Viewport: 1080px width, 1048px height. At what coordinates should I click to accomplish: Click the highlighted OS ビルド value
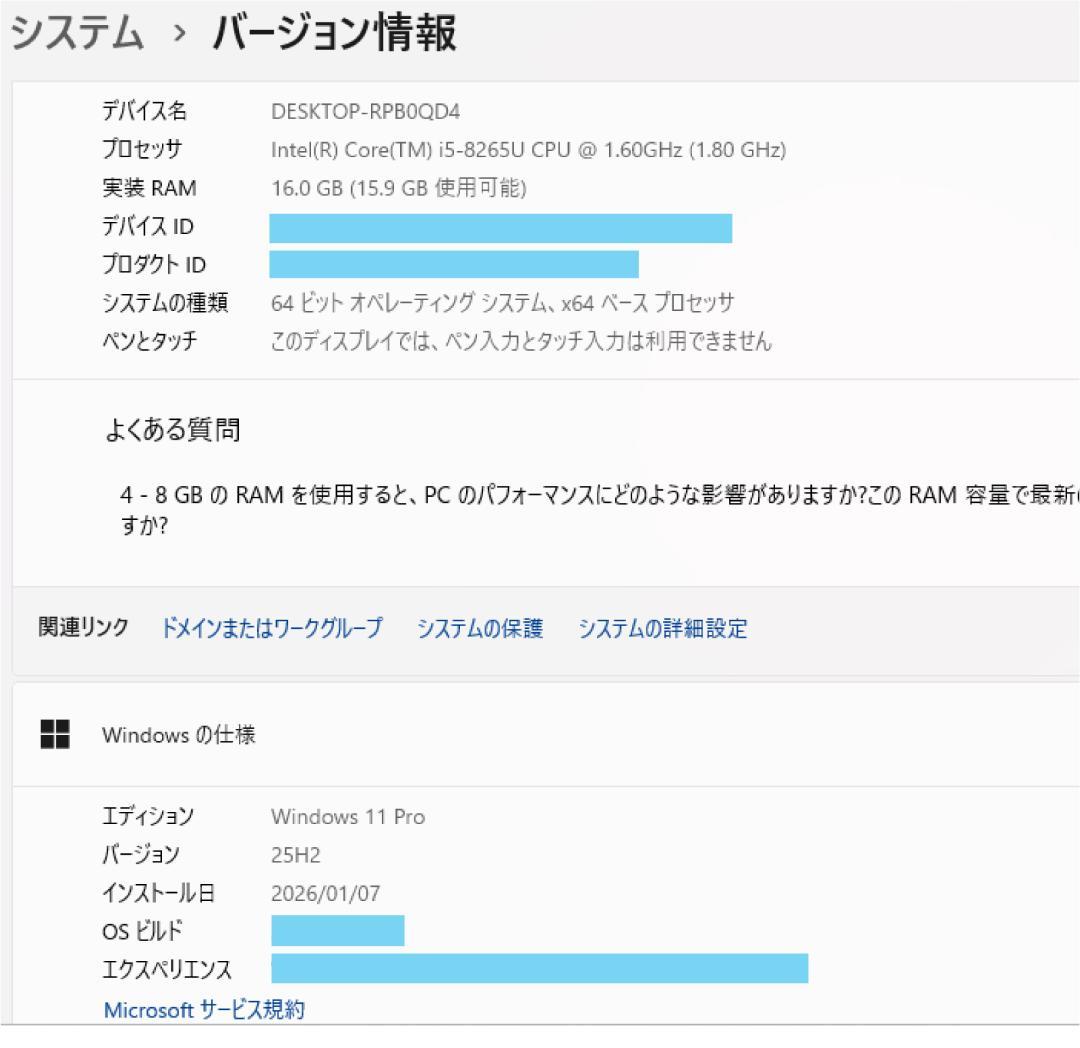pyautogui.click(x=337, y=931)
